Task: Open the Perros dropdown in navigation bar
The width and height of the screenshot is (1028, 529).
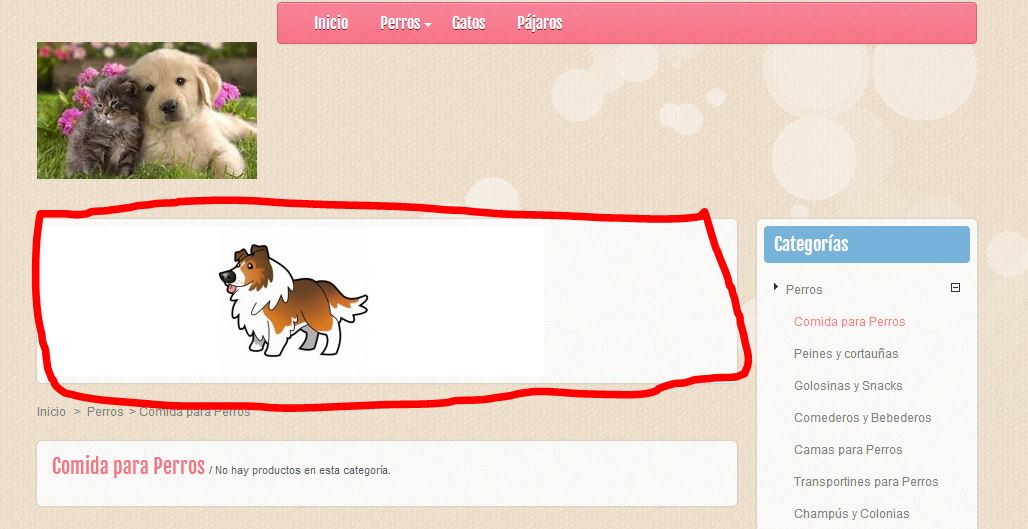Action: point(400,23)
